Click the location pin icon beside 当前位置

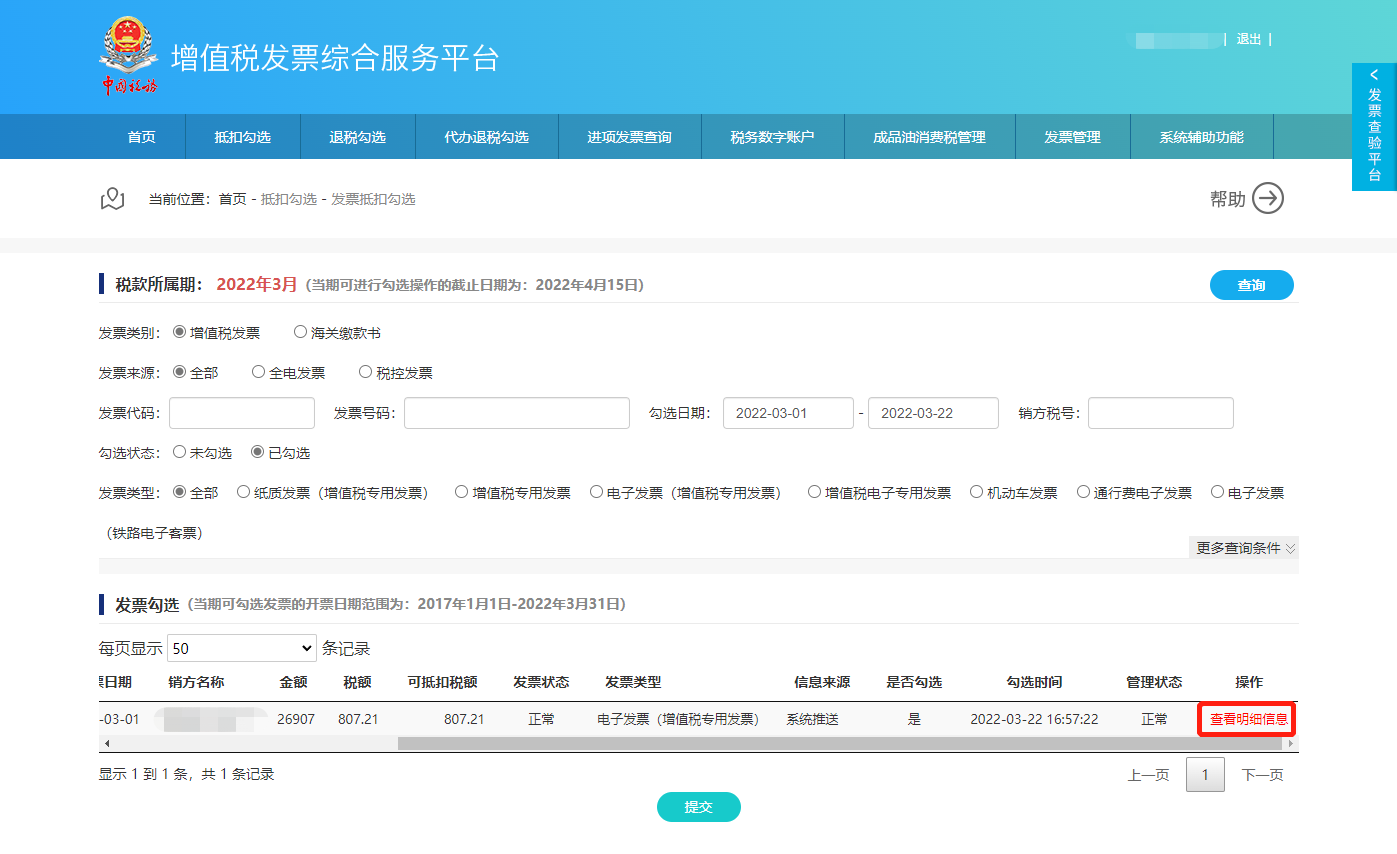(x=113, y=199)
